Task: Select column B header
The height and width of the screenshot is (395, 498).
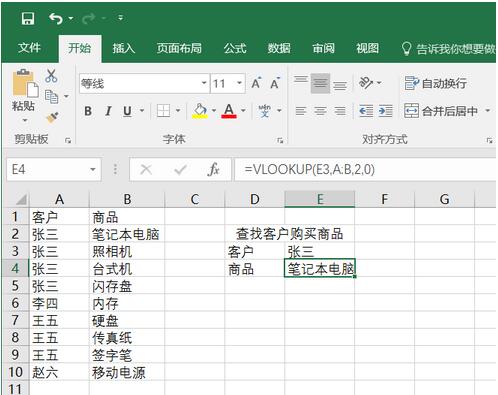Action: [x=127, y=199]
